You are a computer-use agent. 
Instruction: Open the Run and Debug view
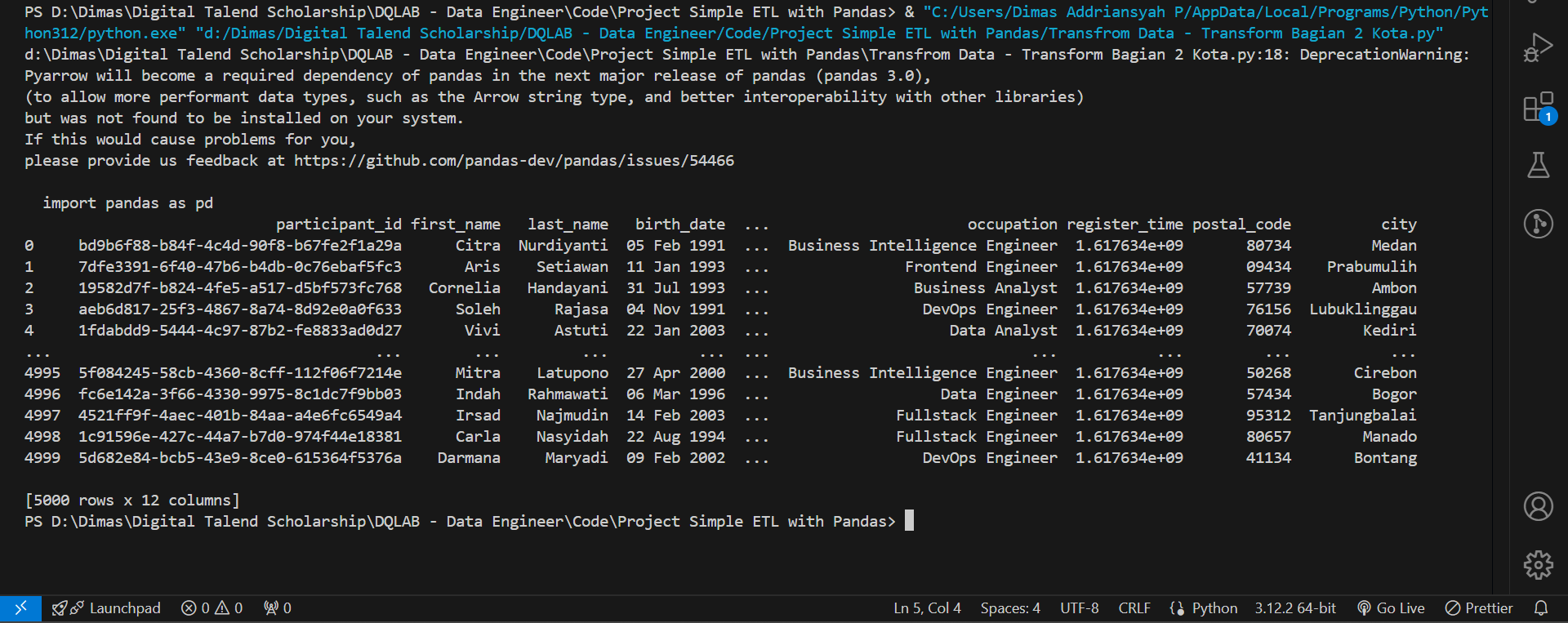tap(1538, 47)
